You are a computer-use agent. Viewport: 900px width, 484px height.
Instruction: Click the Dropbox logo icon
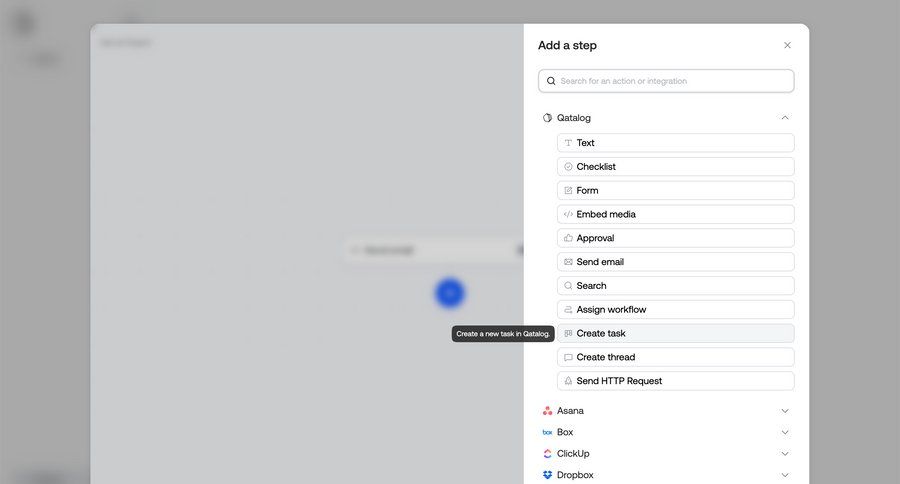[x=547, y=475]
